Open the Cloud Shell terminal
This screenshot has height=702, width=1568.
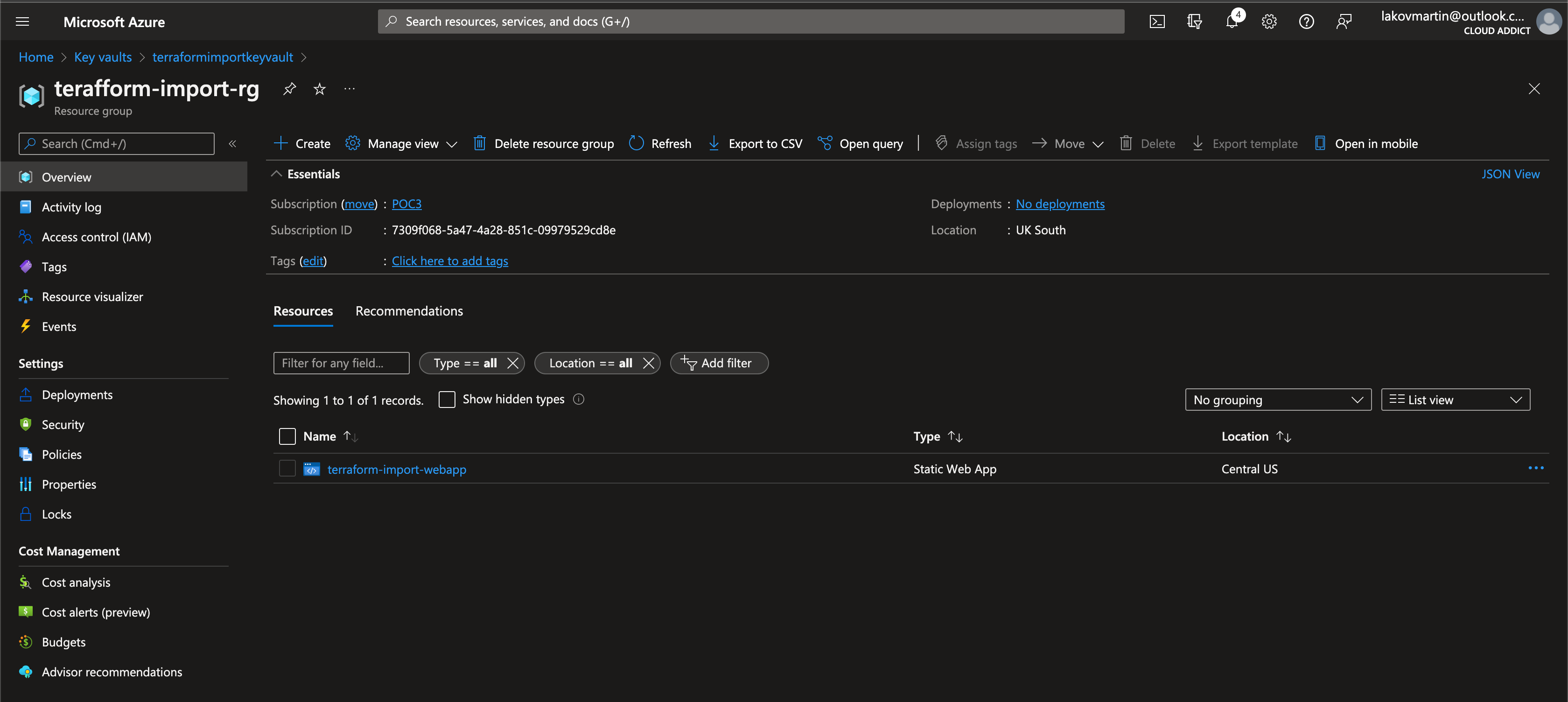coord(1156,21)
